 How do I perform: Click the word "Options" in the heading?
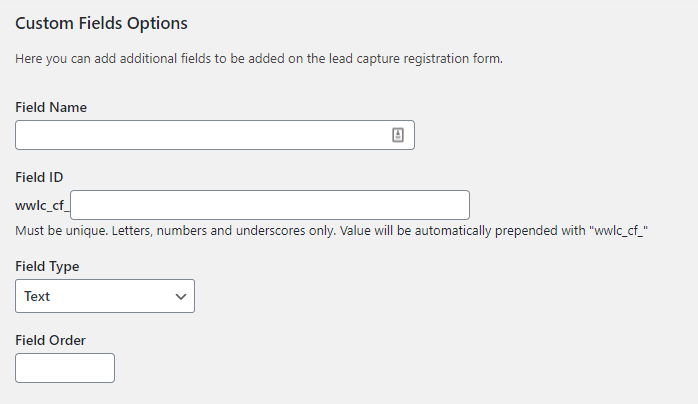[x=160, y=22]
